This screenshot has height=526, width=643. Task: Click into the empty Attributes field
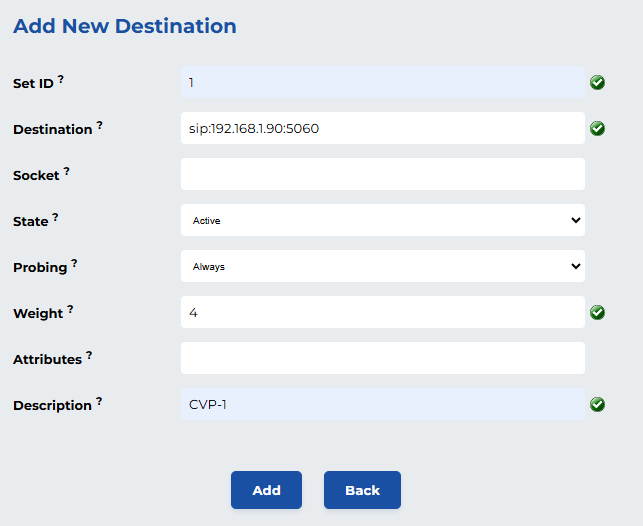pos(382,358)
